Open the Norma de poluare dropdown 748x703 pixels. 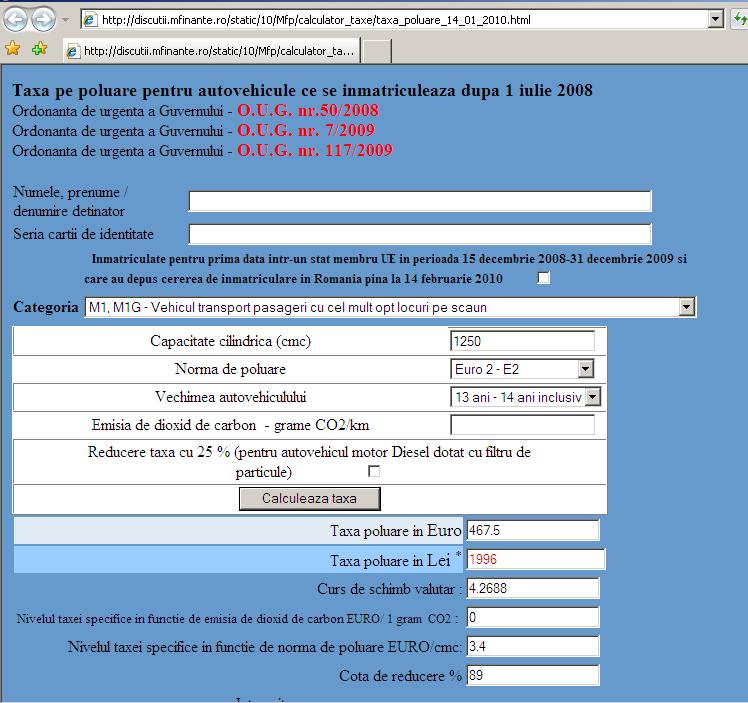coord(585,369)
